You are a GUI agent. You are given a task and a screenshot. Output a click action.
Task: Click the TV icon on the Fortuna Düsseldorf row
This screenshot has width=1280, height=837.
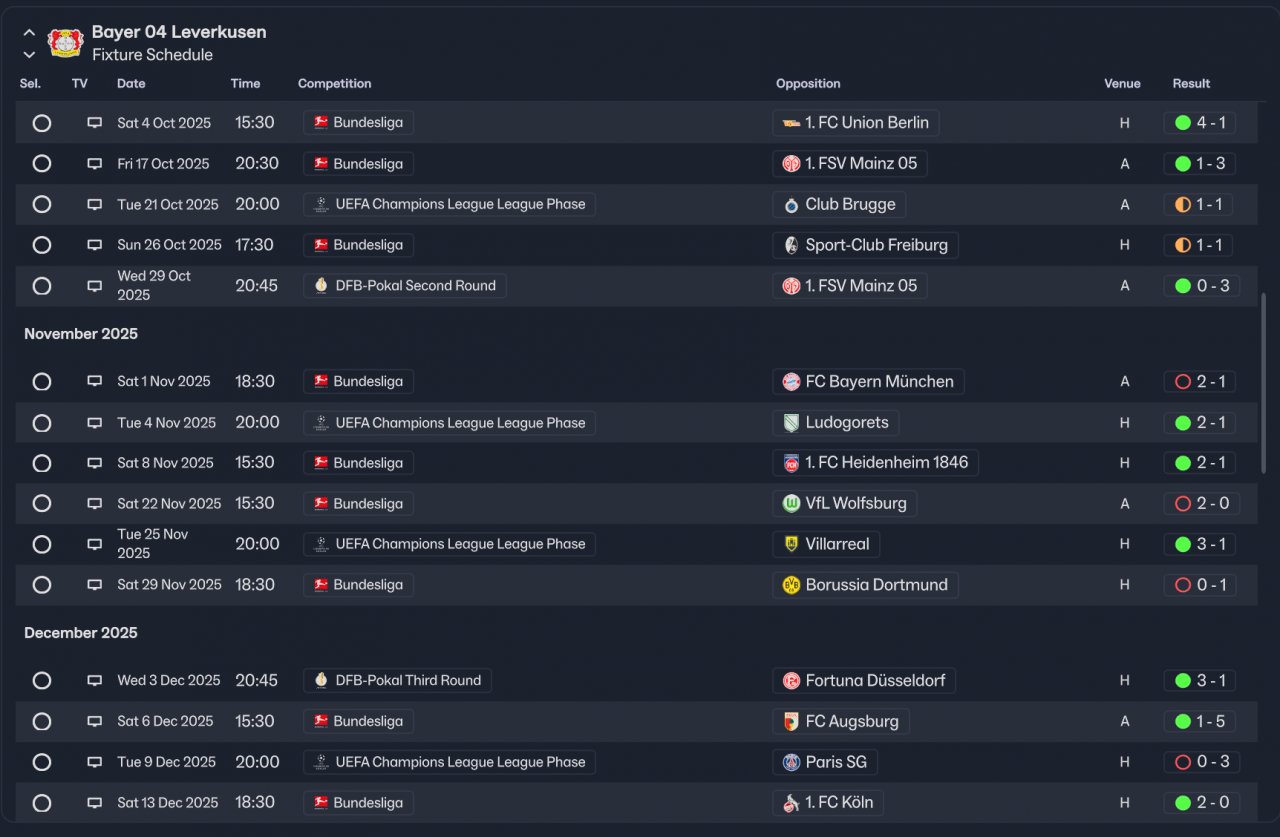[x=94, y=681]
